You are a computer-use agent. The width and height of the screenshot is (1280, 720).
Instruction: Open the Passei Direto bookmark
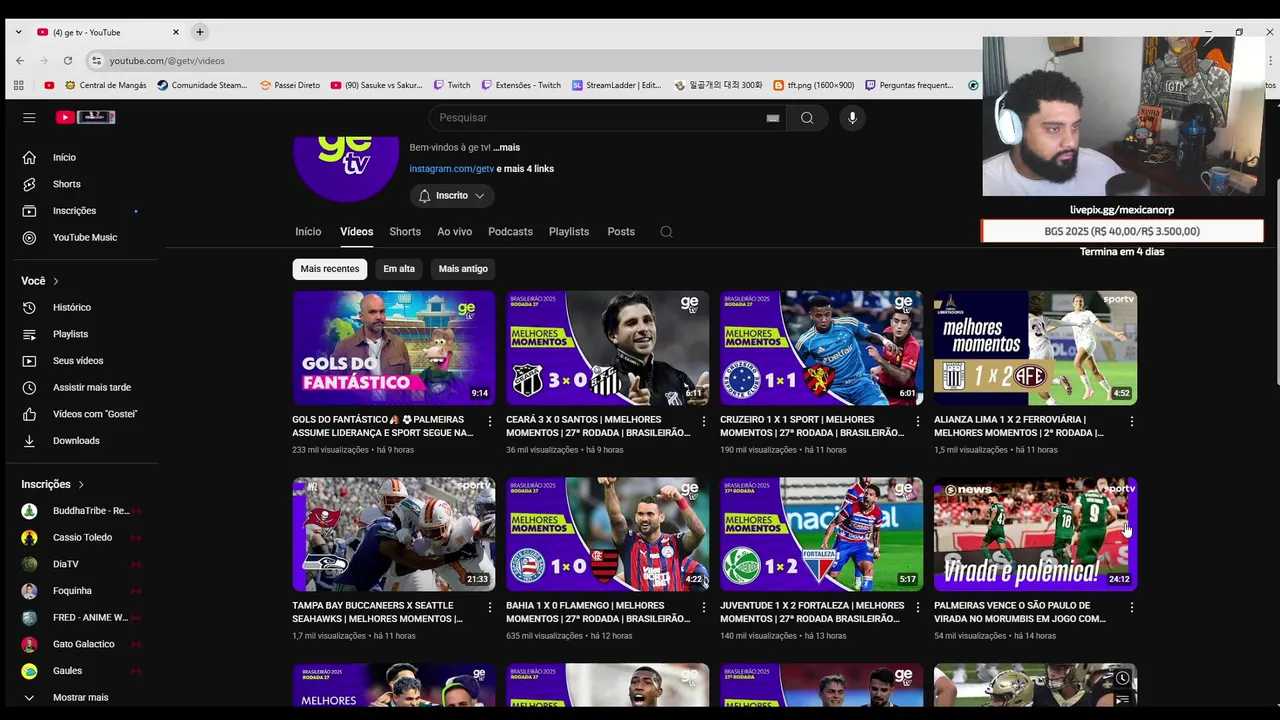(x=290, y=85)
